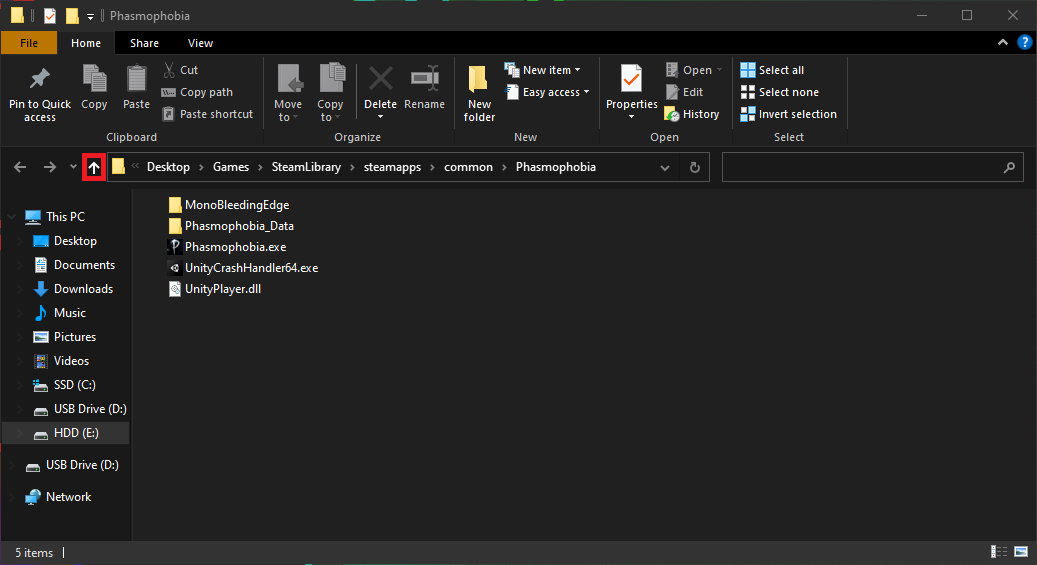Click Invert selection

click(788, 114)
